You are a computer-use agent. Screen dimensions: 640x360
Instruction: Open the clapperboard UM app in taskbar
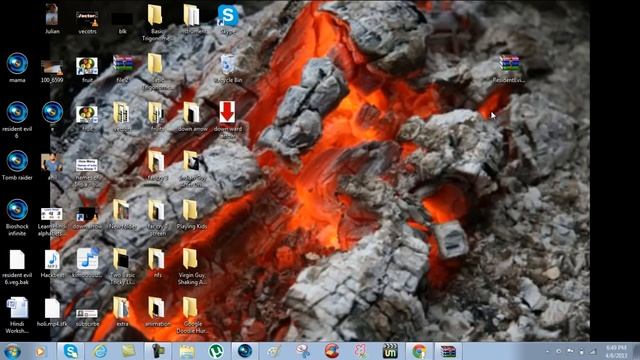(390, 351)
